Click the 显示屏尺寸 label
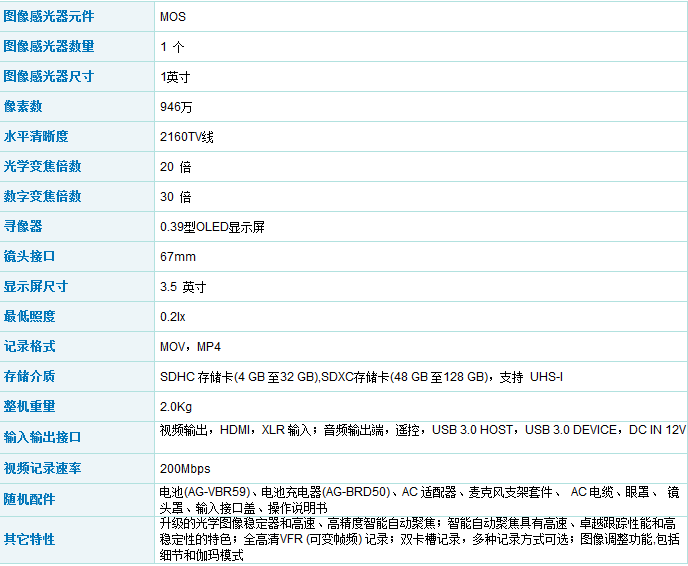The image size is (688, 566). click(36, 287)
